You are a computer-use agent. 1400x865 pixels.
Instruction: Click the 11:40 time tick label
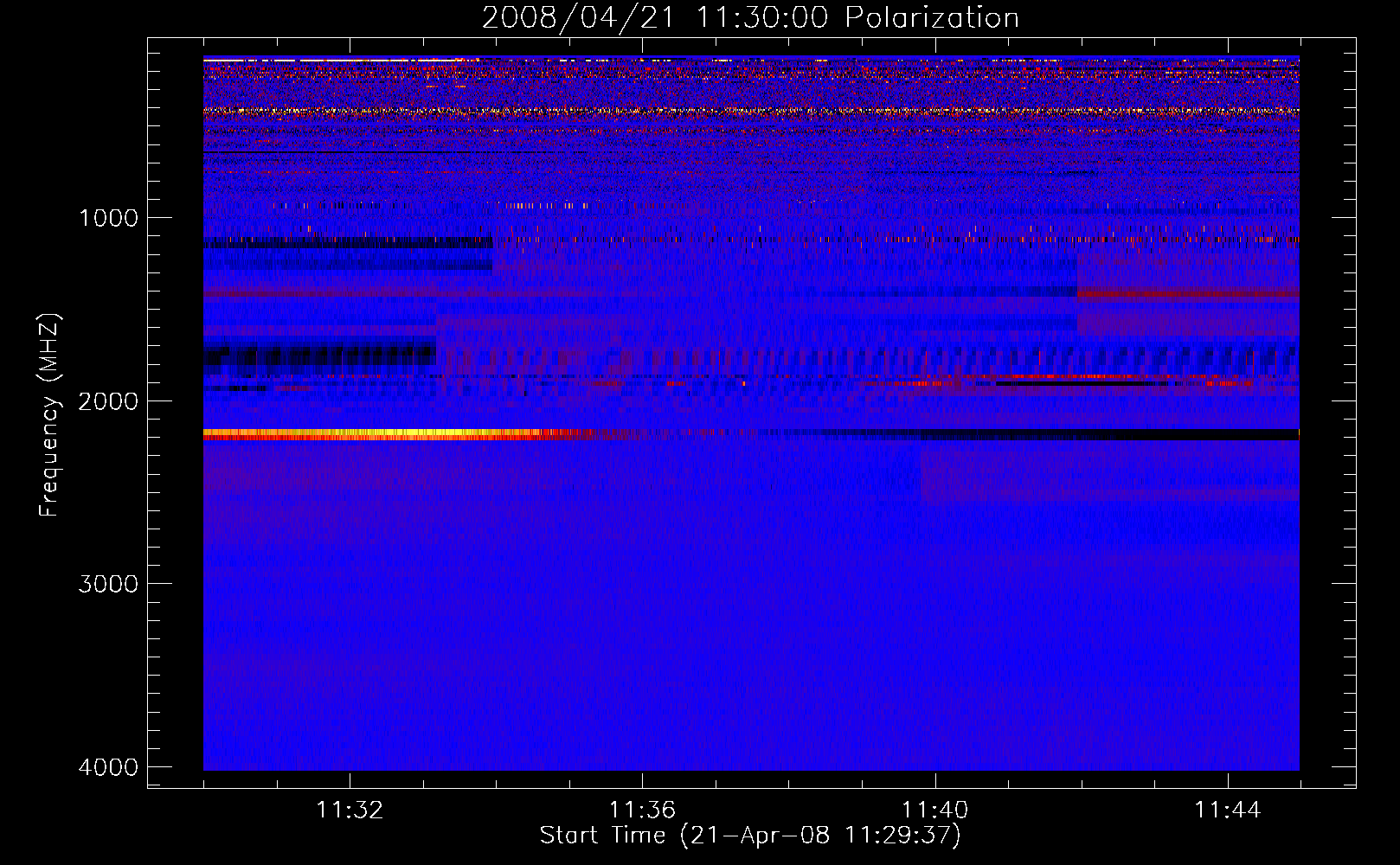tap(934, 810)
